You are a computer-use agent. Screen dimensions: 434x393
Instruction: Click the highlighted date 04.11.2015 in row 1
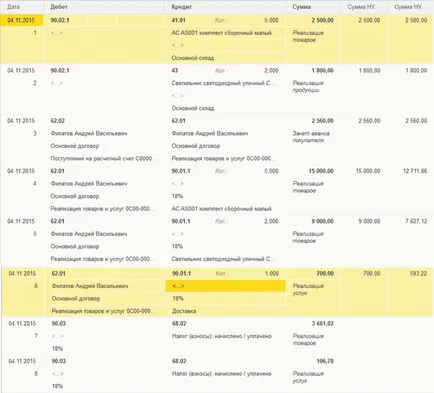[21, 20]
